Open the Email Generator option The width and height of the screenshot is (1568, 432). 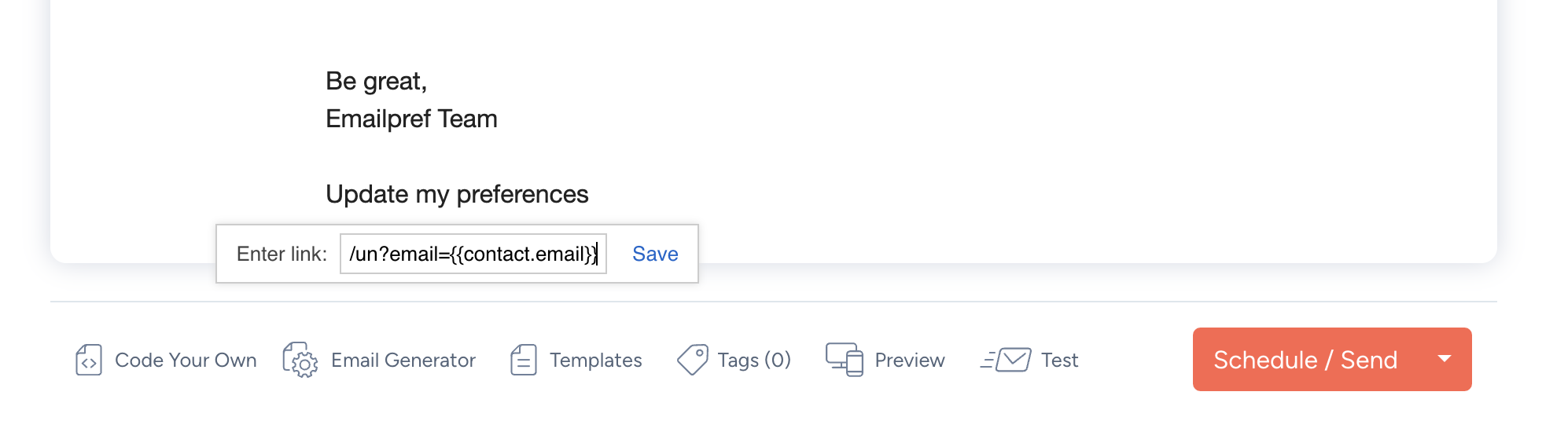pos(403,361)
